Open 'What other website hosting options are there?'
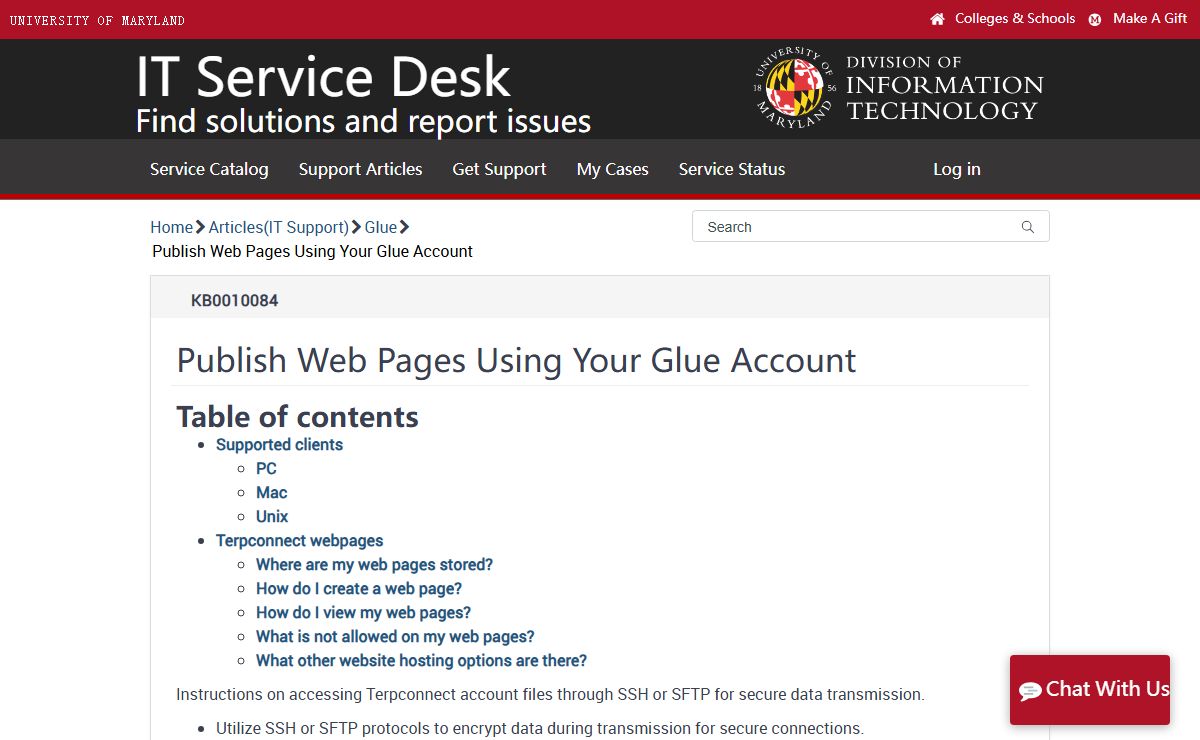The height and width of the screenshot is (740, 1200). [x=421, y=660]
